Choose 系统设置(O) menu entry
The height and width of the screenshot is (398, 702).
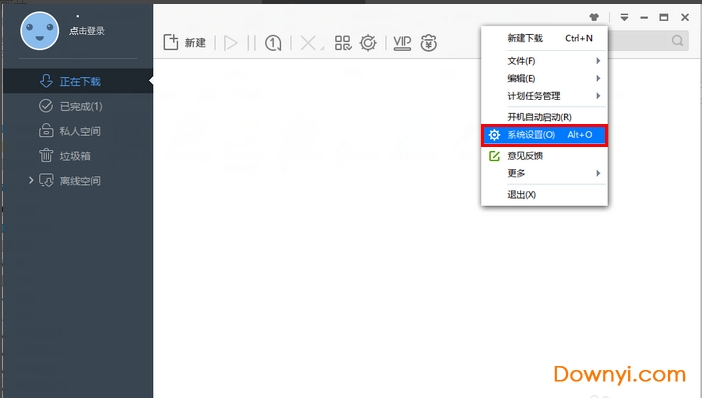[x=544, y=135]
